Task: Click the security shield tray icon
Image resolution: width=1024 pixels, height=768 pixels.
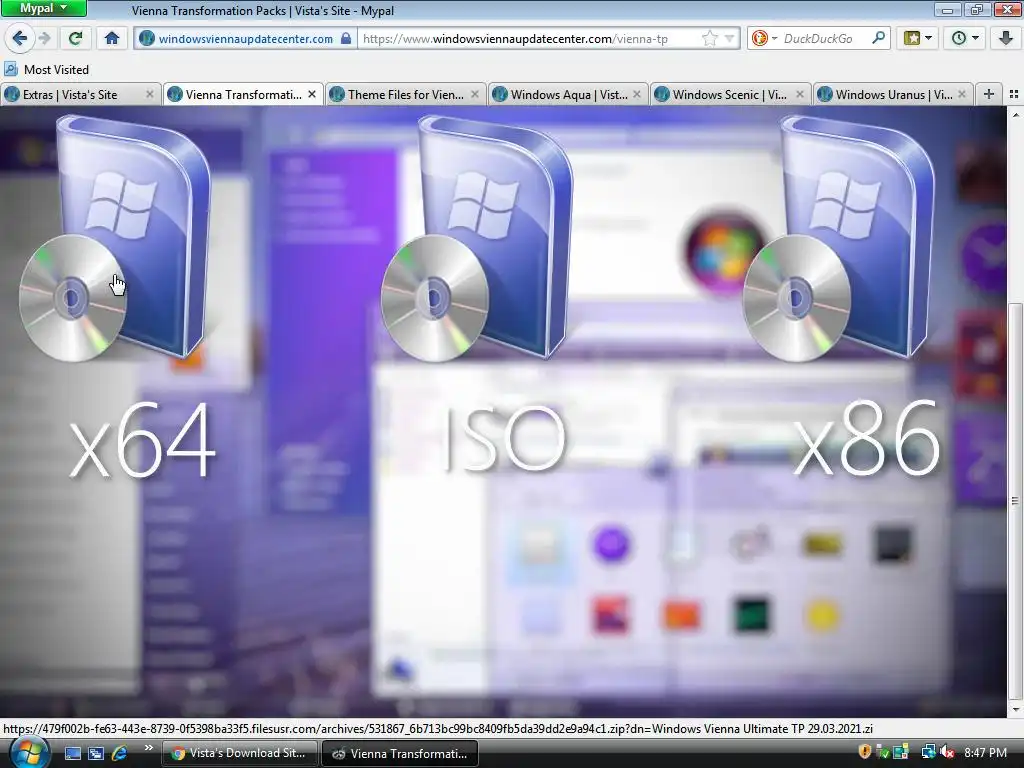Action: (865, 752)
